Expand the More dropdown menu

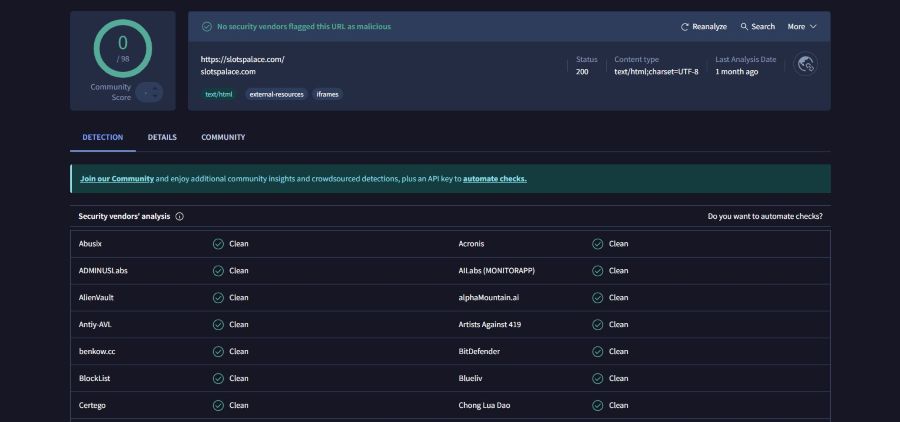(802, 26)
